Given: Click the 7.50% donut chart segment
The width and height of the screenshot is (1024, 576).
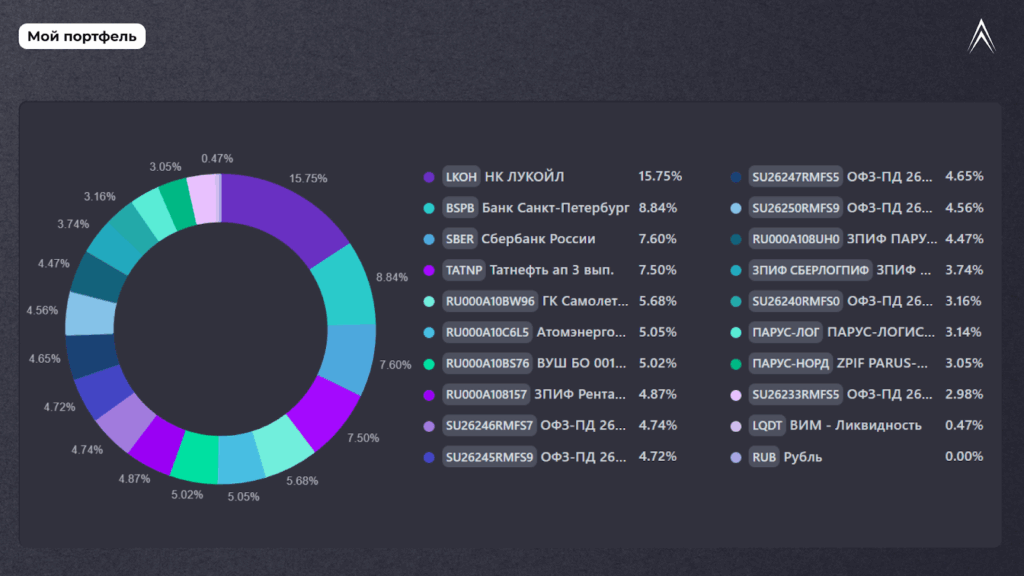Looking at the screenshot, I should click(x=324, y=413).
